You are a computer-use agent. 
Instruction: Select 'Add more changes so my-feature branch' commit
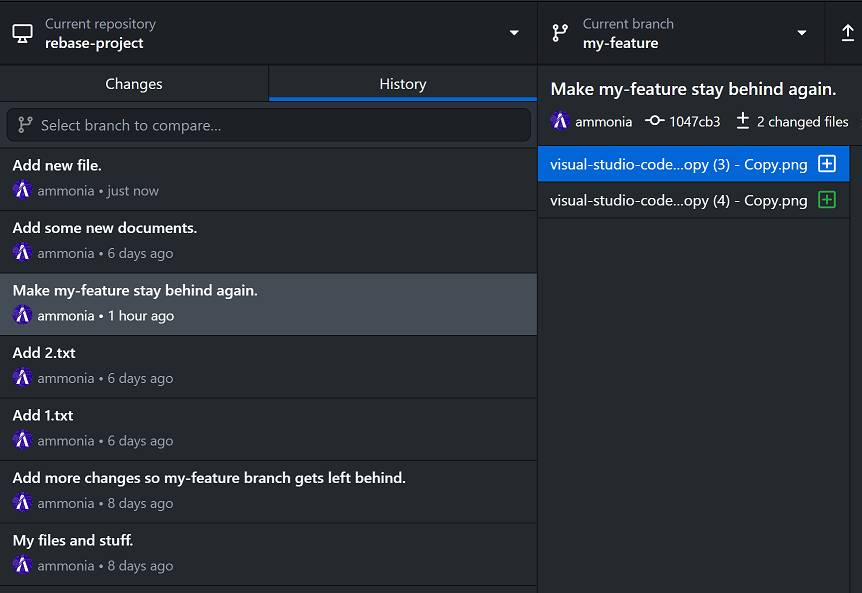click(268, 492)
